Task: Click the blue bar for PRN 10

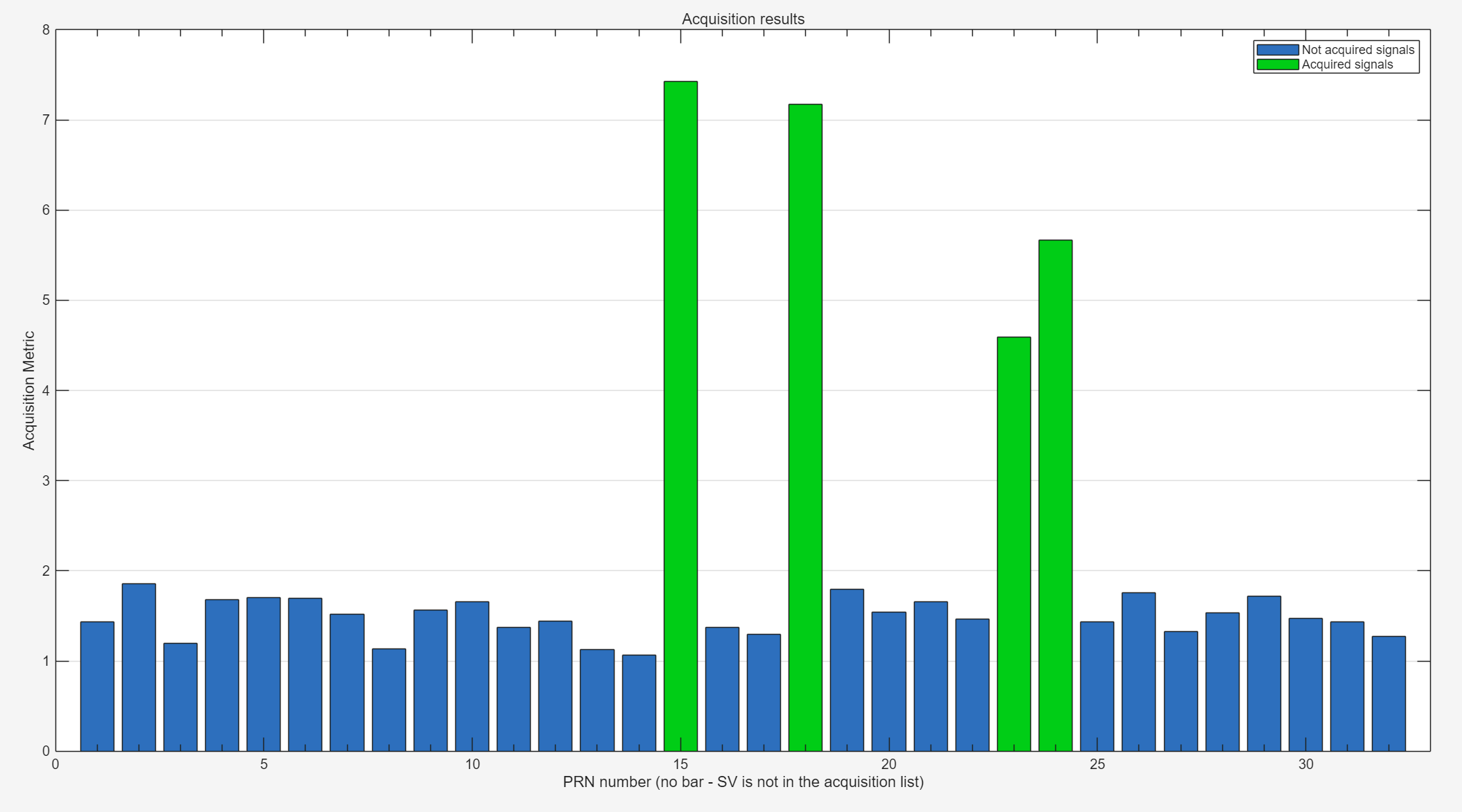Action: click(472, 676)
